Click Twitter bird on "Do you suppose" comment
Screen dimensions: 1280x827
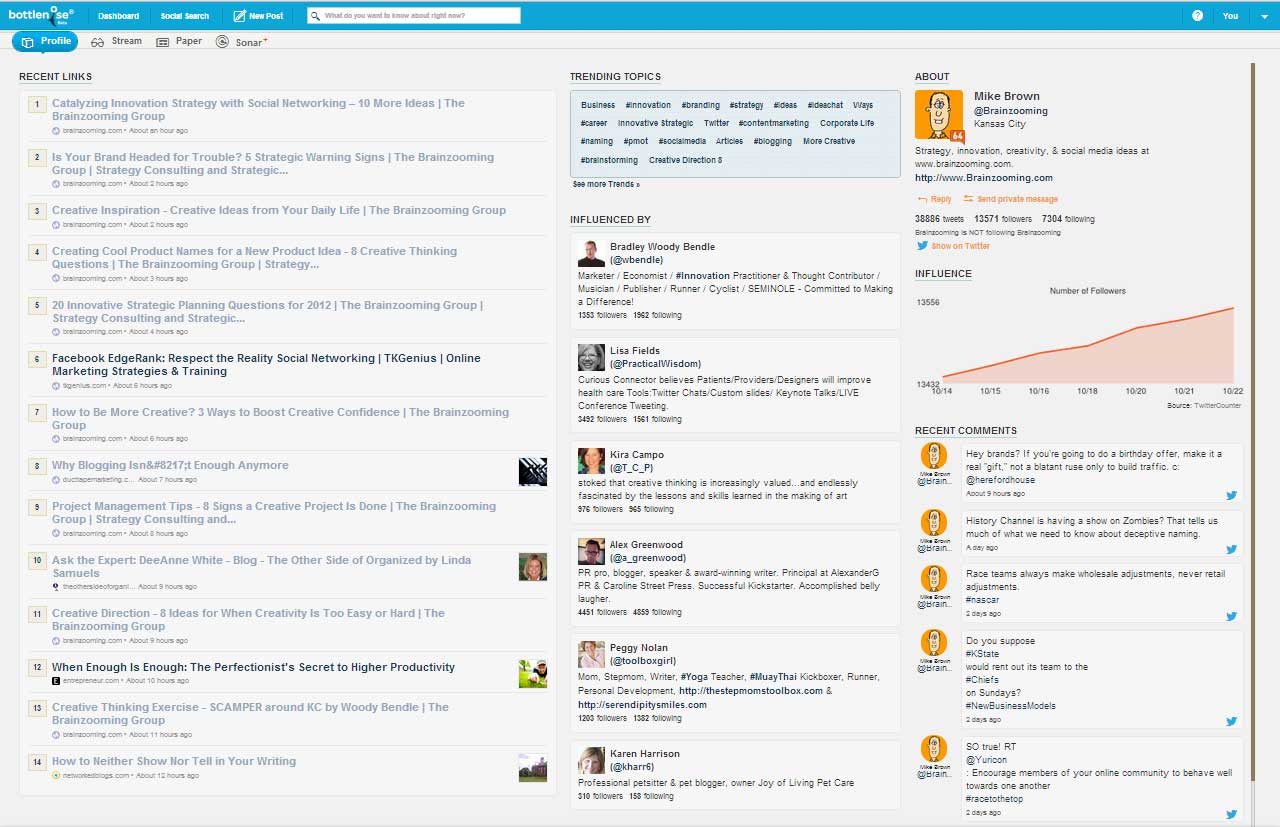click(1232, 720)
